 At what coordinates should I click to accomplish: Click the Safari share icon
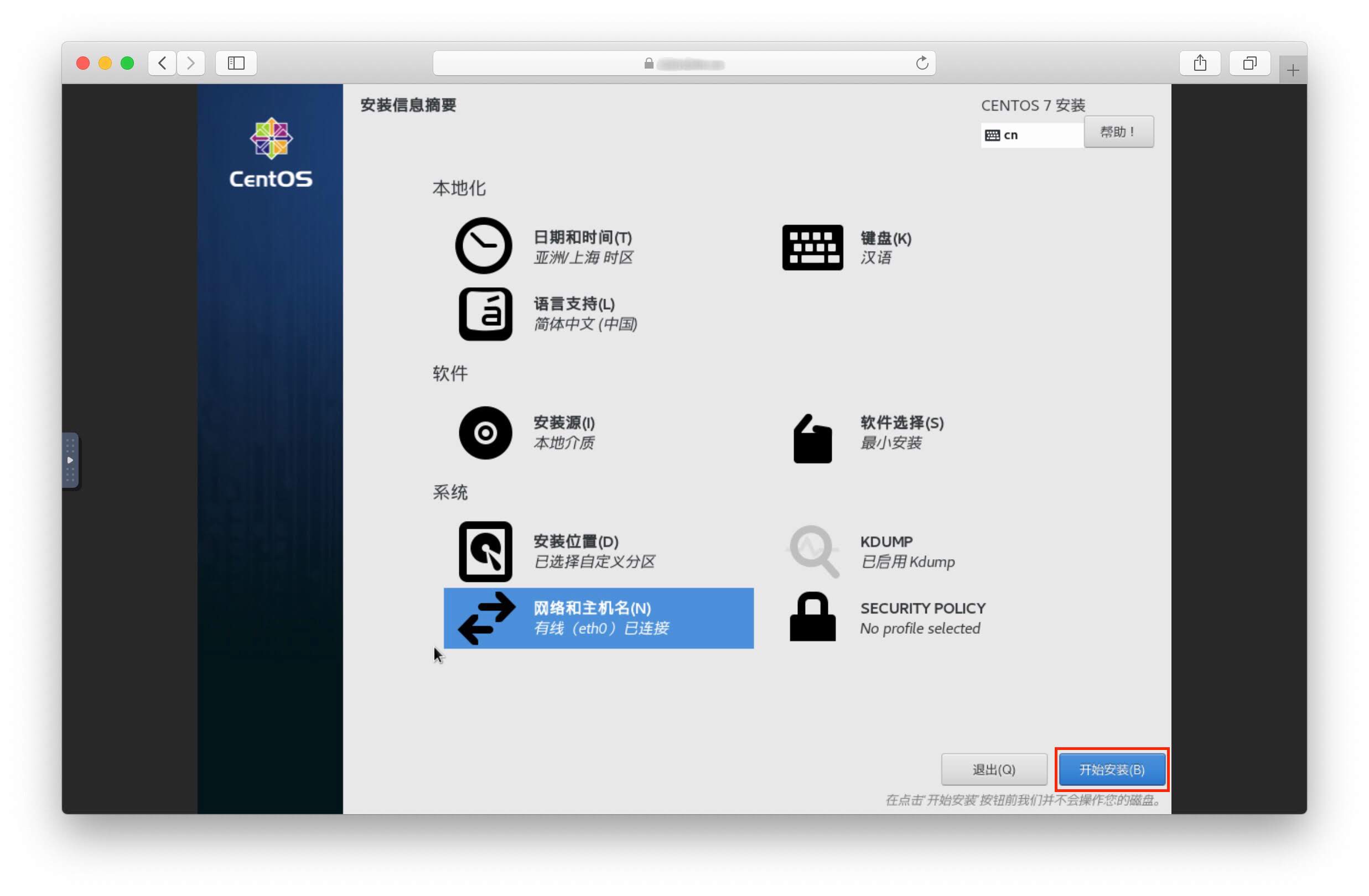point(1199,62)
